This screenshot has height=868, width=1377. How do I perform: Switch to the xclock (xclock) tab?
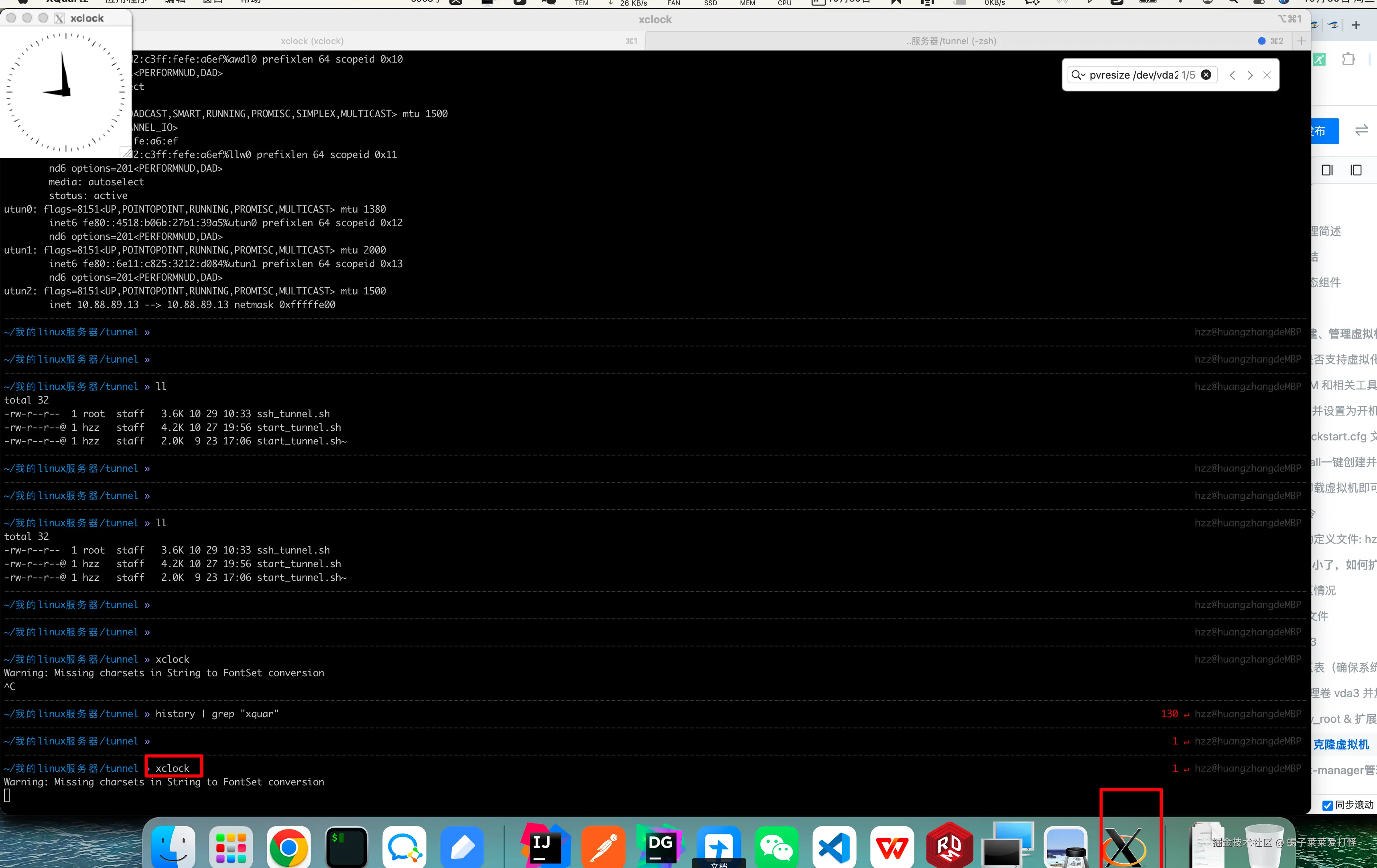[x=312, y=41]
